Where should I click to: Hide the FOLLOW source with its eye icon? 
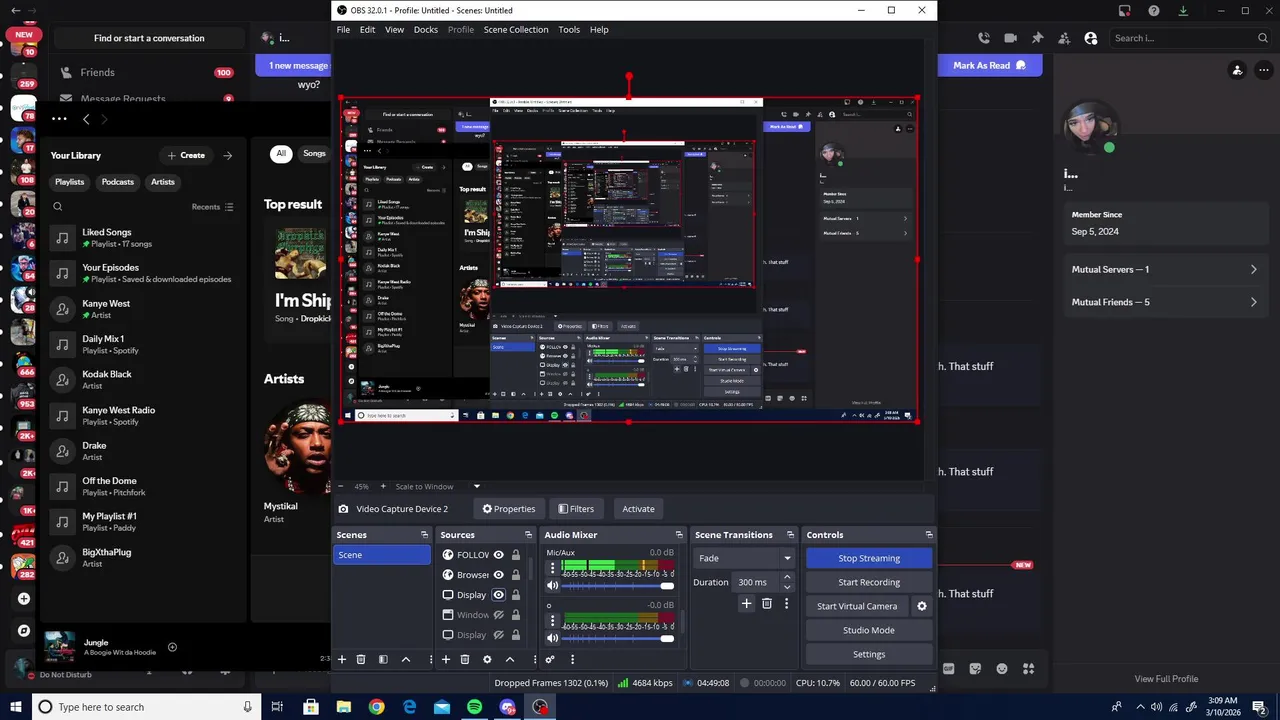click(x=498, y=555)
